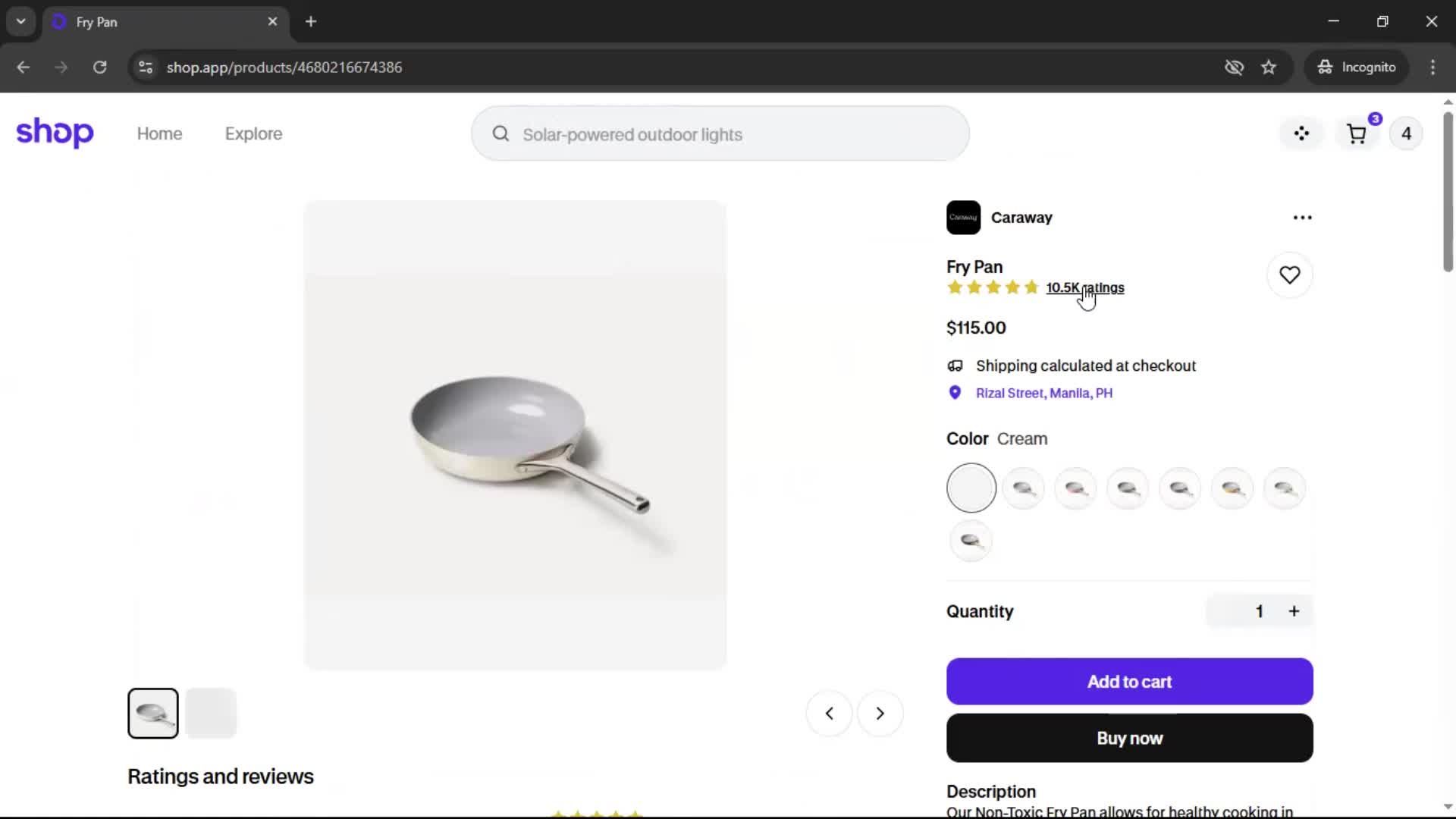
Task: Click the Shop sparkle assistant icon
Action: coord(1301,134)
